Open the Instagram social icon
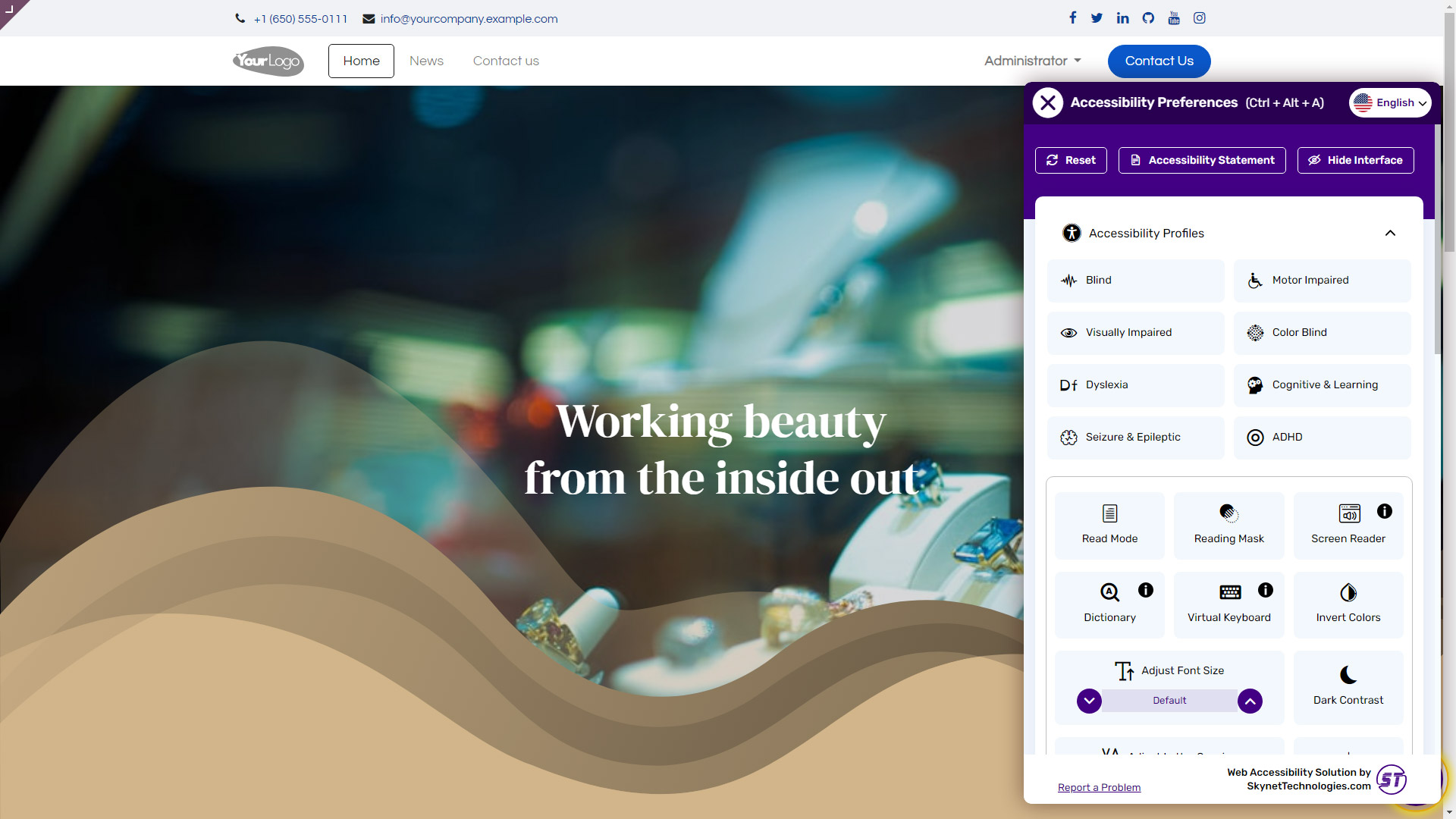Screen dimensions: 1456x819 click(1199, 18)
